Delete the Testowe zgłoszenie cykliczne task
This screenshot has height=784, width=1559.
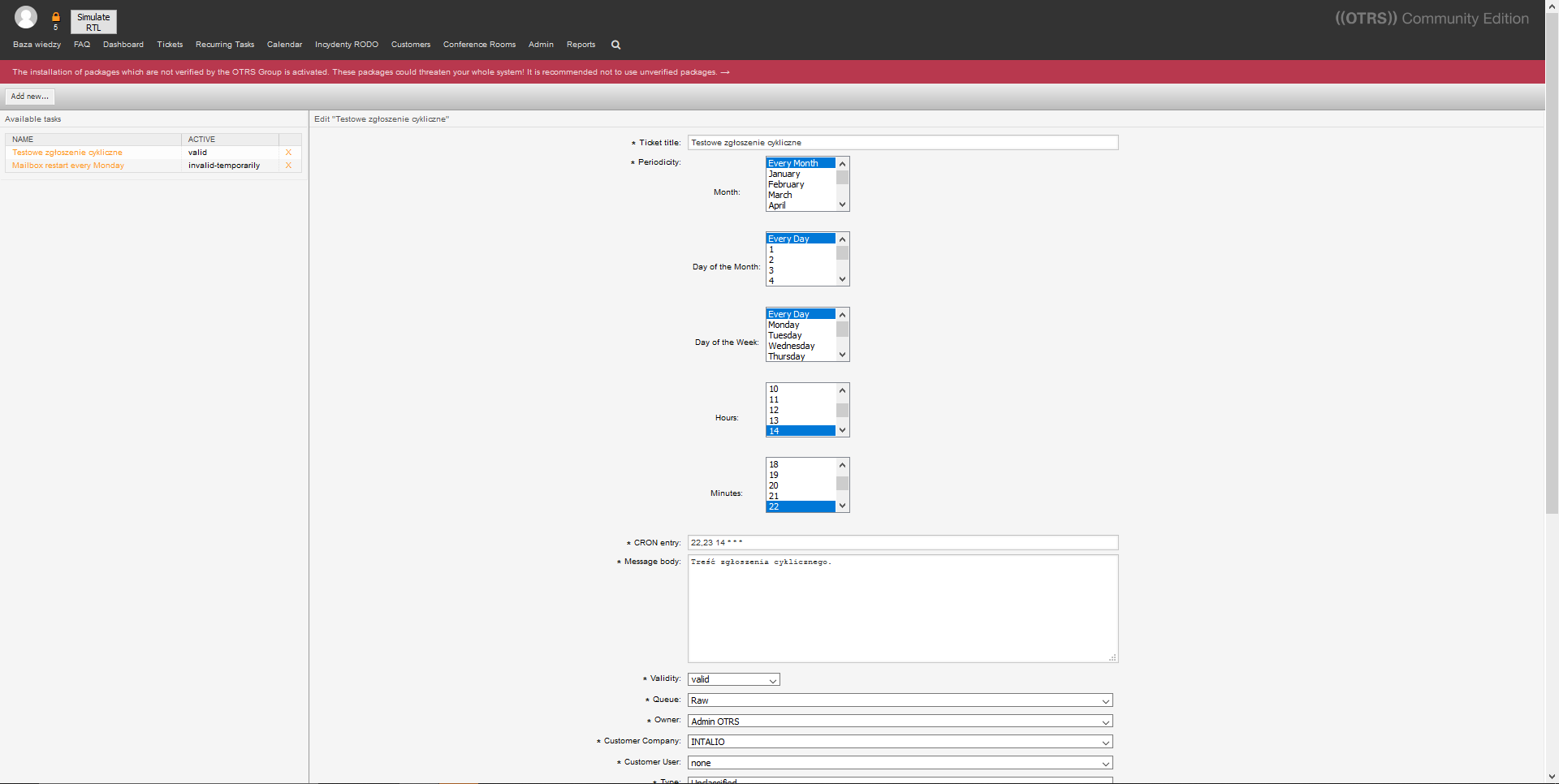point(288,153)
